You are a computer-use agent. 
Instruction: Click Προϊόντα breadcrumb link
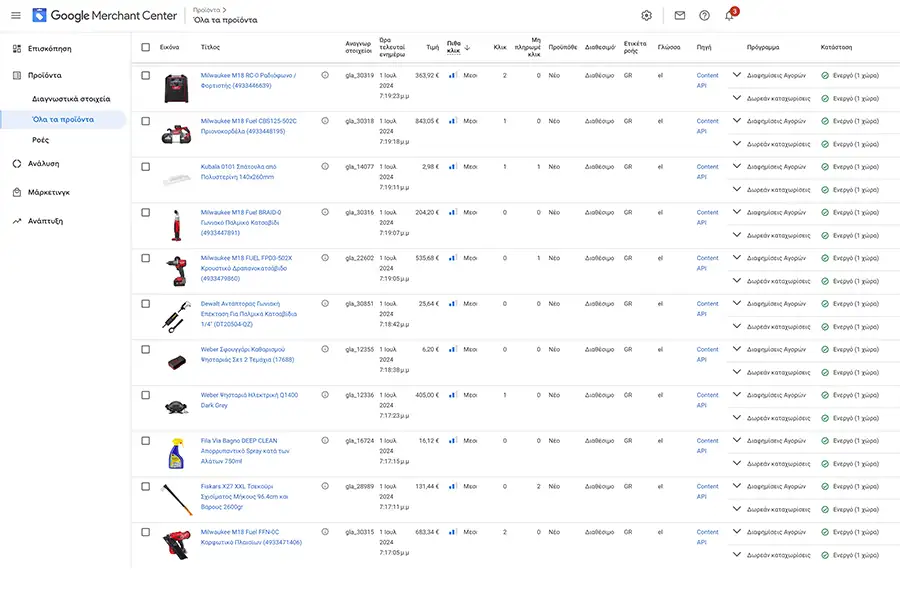[207, 10]
